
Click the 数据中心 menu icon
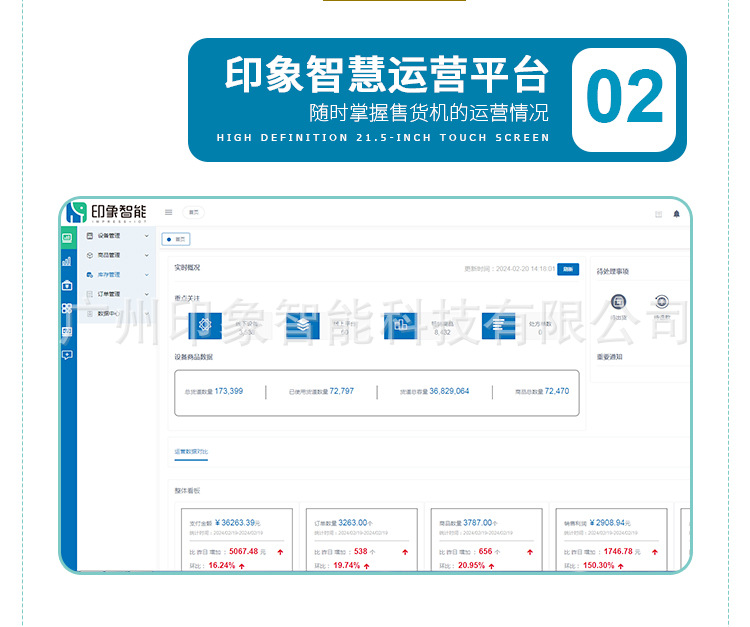click(x=89, y=314)
